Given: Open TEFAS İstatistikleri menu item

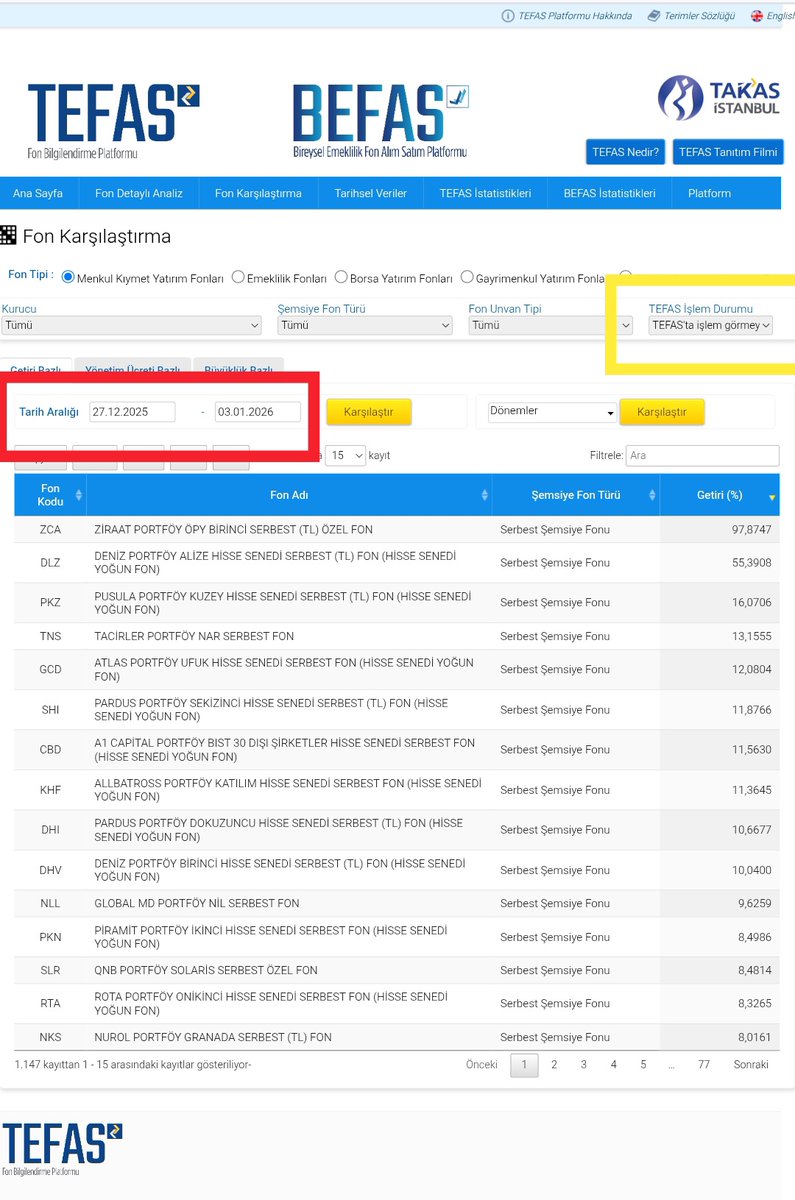Looking at the screenshot, I should [485, 193].
